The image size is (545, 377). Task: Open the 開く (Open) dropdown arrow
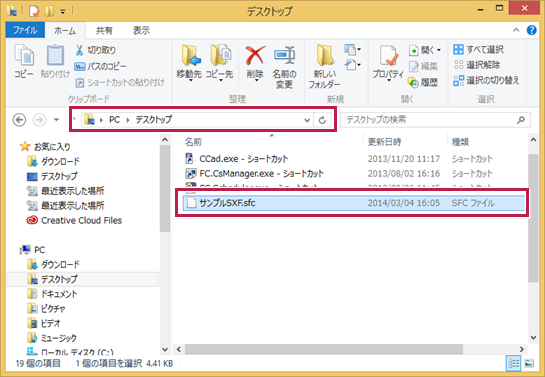tap(439, 50)
